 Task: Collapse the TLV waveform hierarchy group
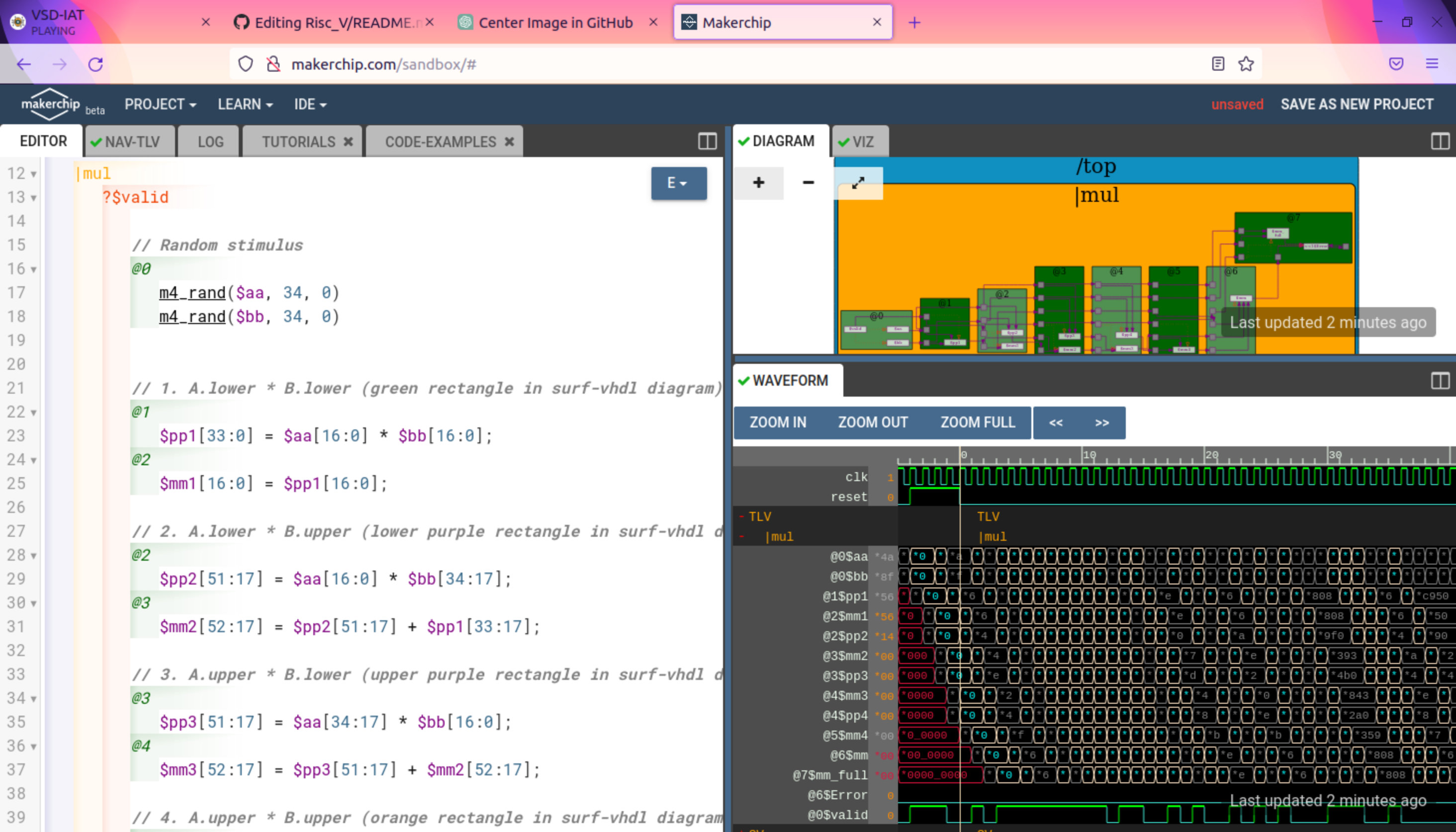click(x=741, y=516)
